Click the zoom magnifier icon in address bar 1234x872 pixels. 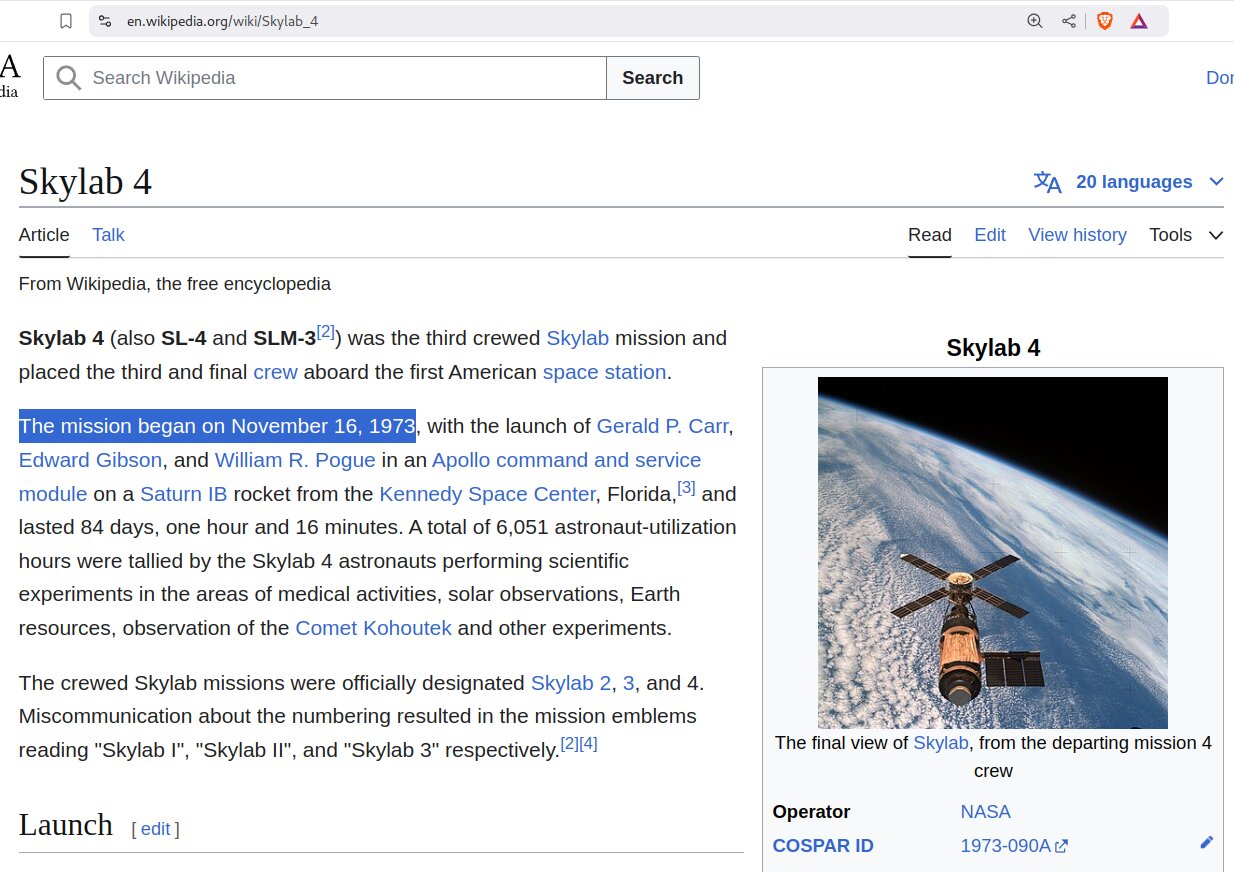point(1034,20)
